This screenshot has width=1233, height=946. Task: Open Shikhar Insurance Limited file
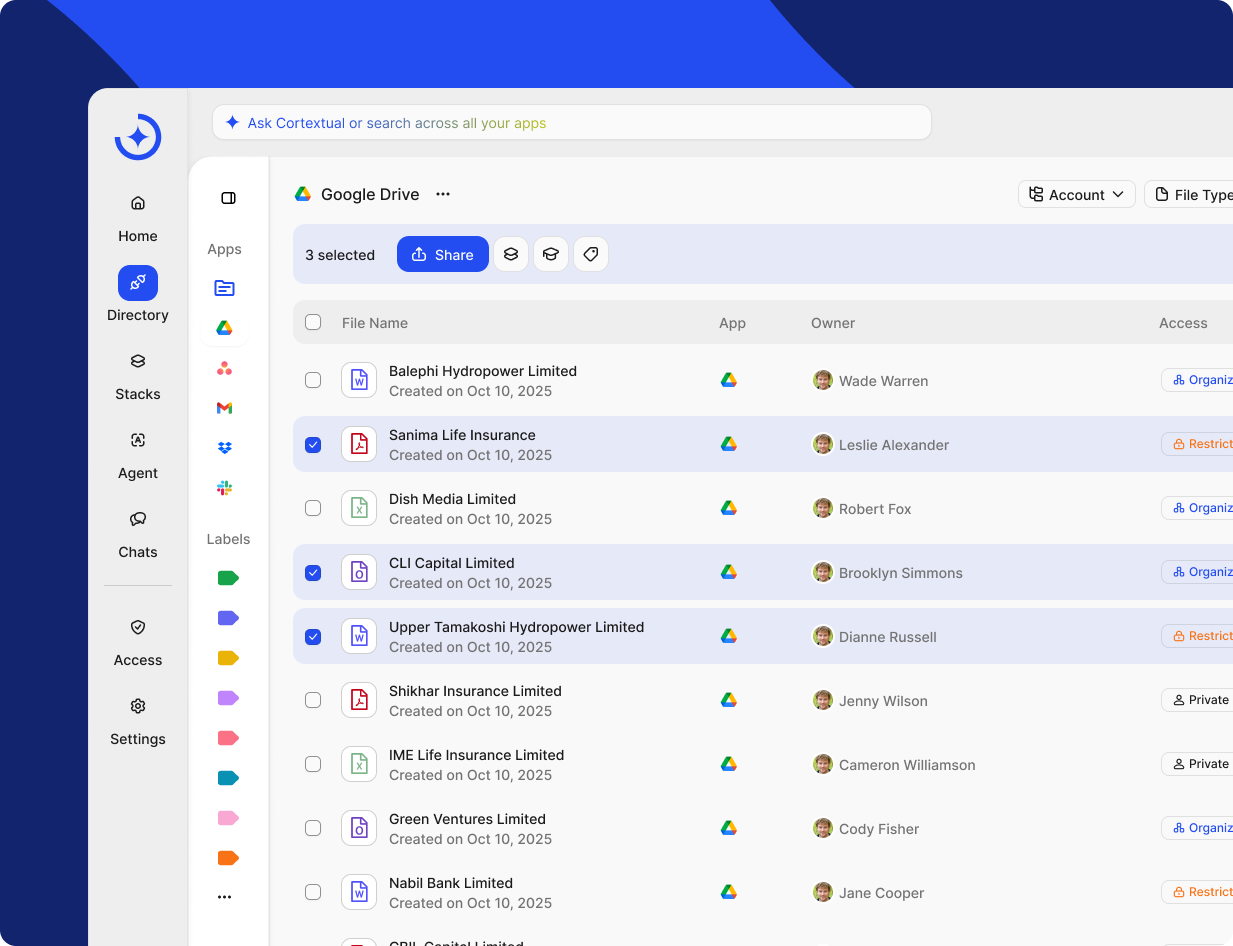(475, 691)
